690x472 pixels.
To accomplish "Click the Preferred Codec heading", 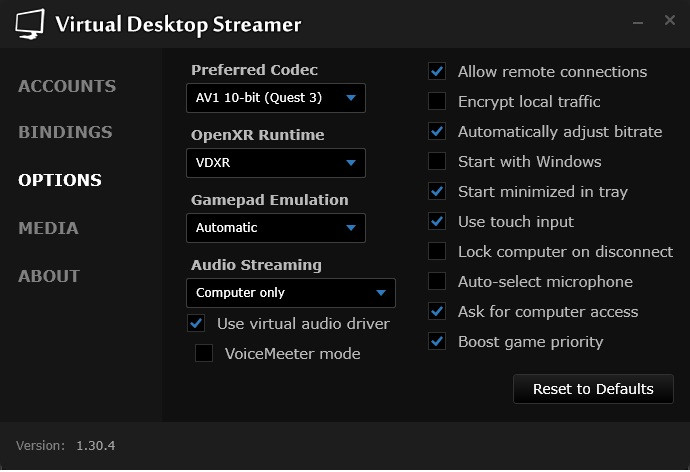I will 254,70.
